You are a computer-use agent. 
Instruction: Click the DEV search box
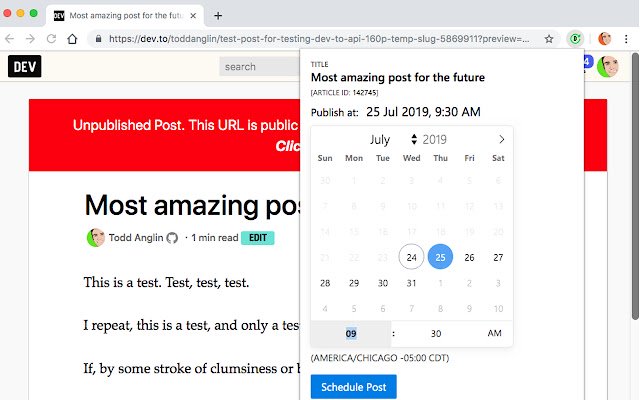click(260, 67)
